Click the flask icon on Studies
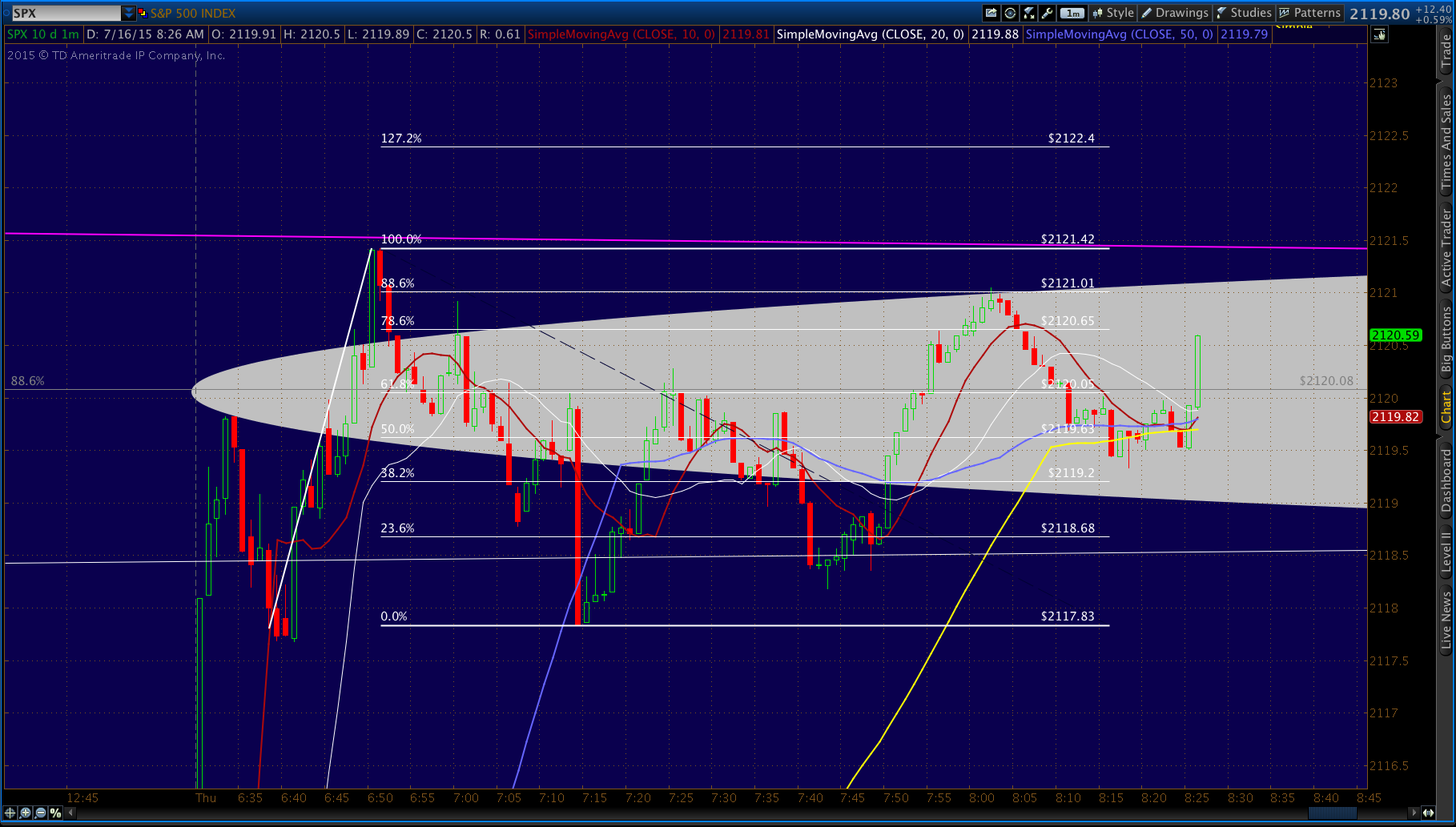The width and height of the screenshot is (1456, 827). (1221, 13)
